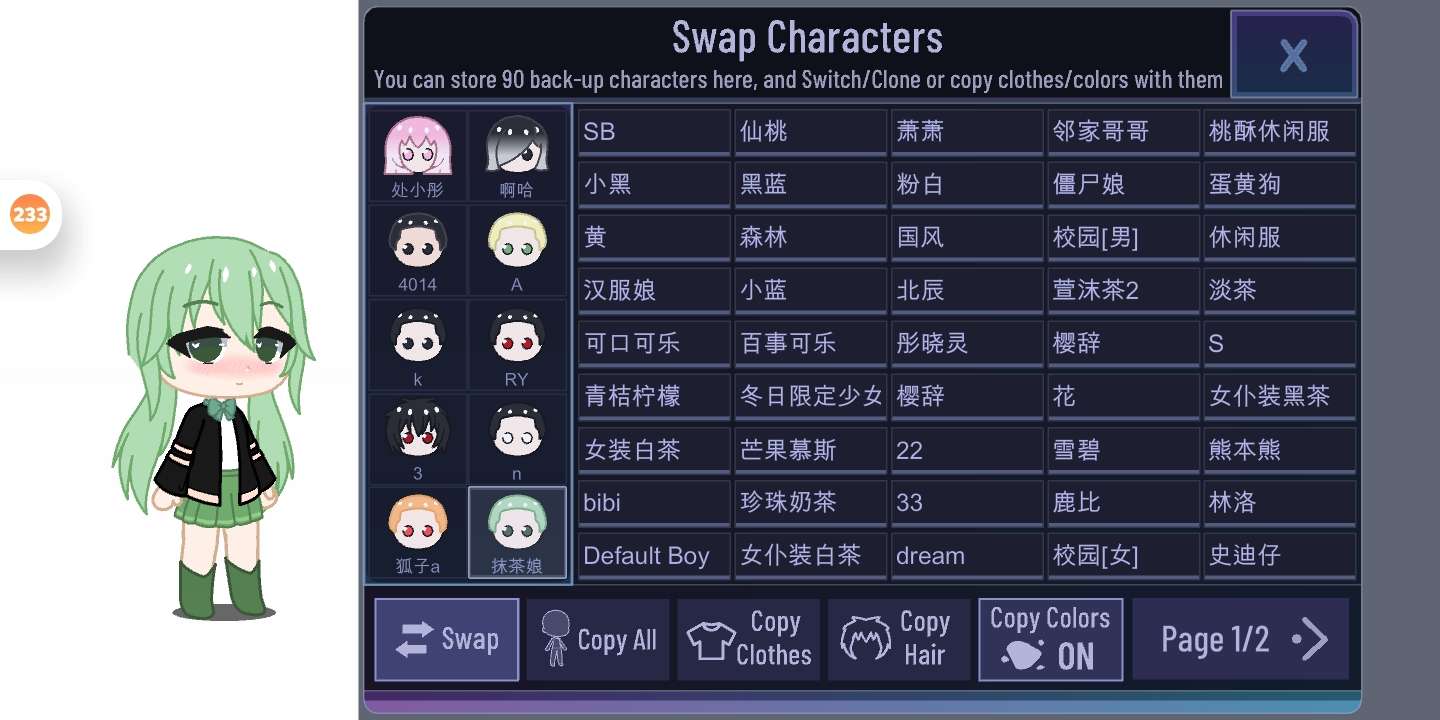Screen dimensions: 1440x720
Task: Tap the orange 233 floating badge
Action: (x=30, y=214)
